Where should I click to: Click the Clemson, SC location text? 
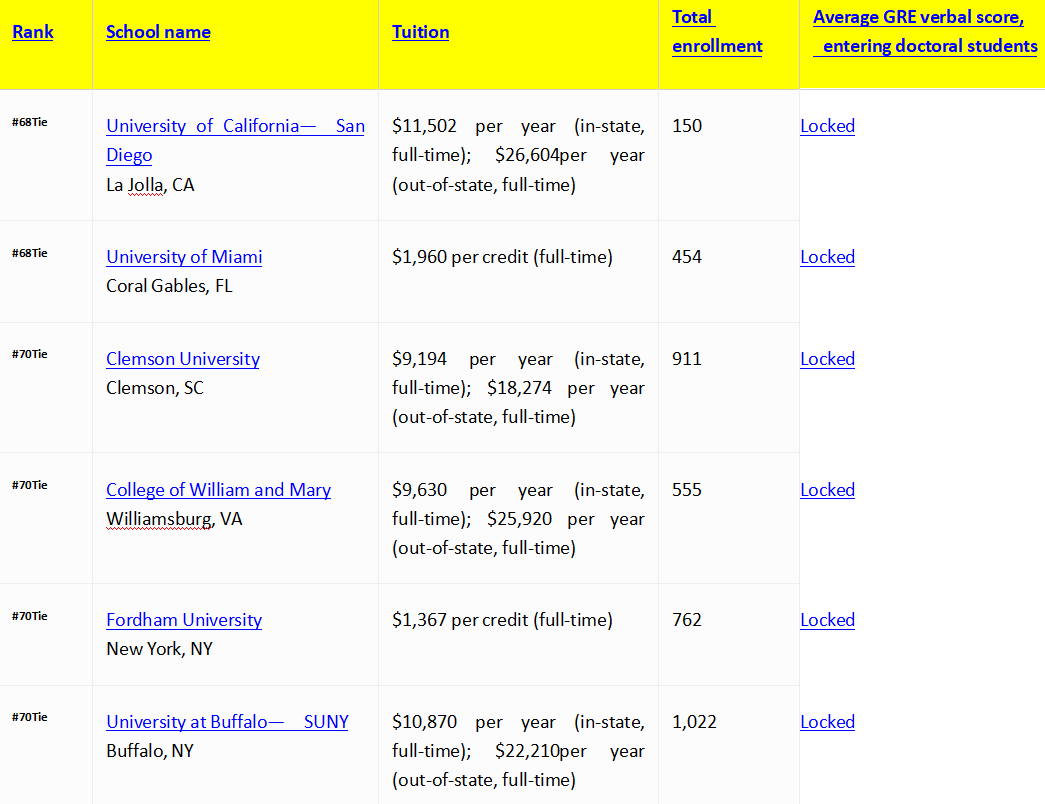click(x=155, y=388)
